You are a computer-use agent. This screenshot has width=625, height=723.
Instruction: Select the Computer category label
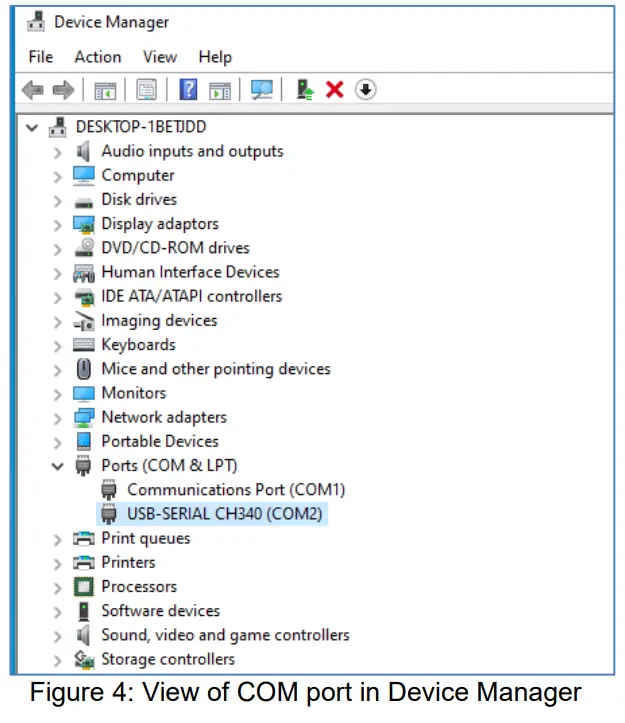click(138, 176)
